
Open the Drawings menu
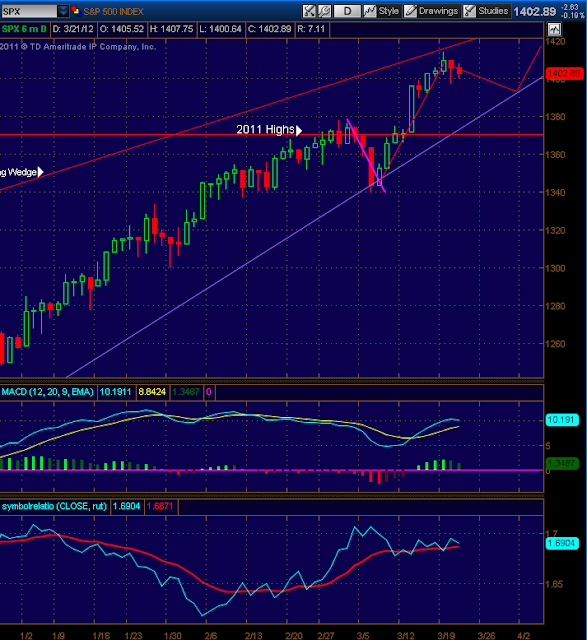(431, 11)
